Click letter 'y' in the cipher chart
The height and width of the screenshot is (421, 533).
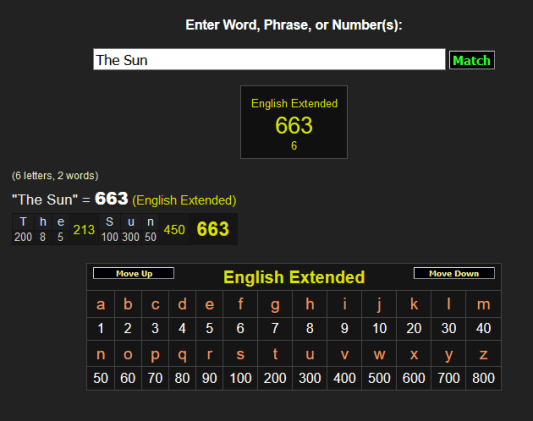(x=449, y=354)
